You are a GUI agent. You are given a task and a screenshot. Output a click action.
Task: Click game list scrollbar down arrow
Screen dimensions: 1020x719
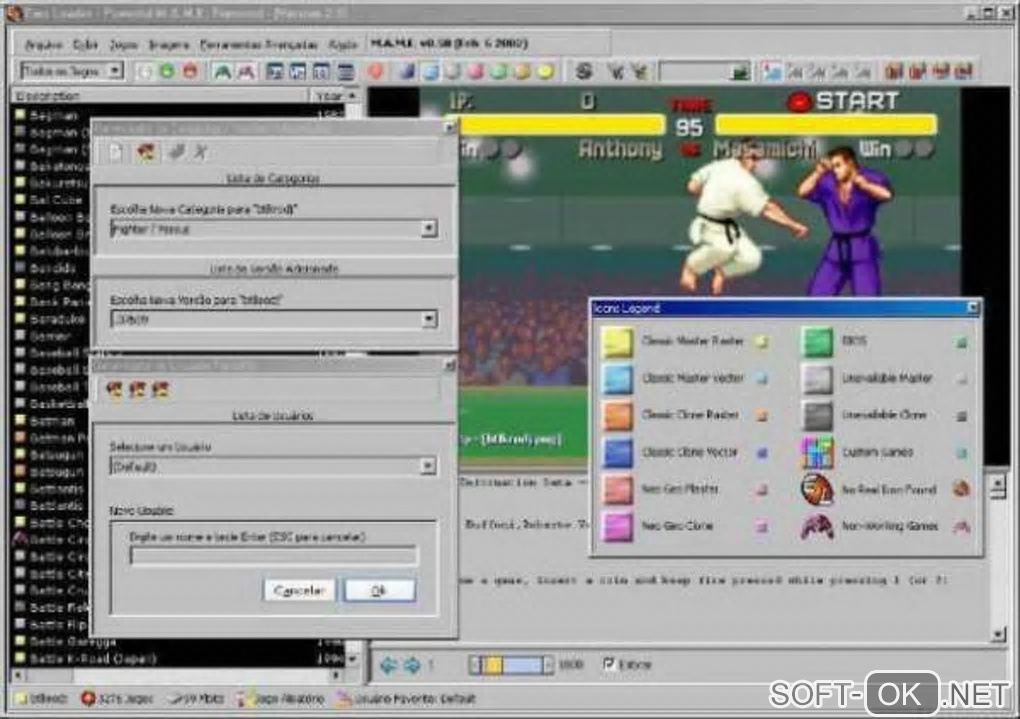353,660
